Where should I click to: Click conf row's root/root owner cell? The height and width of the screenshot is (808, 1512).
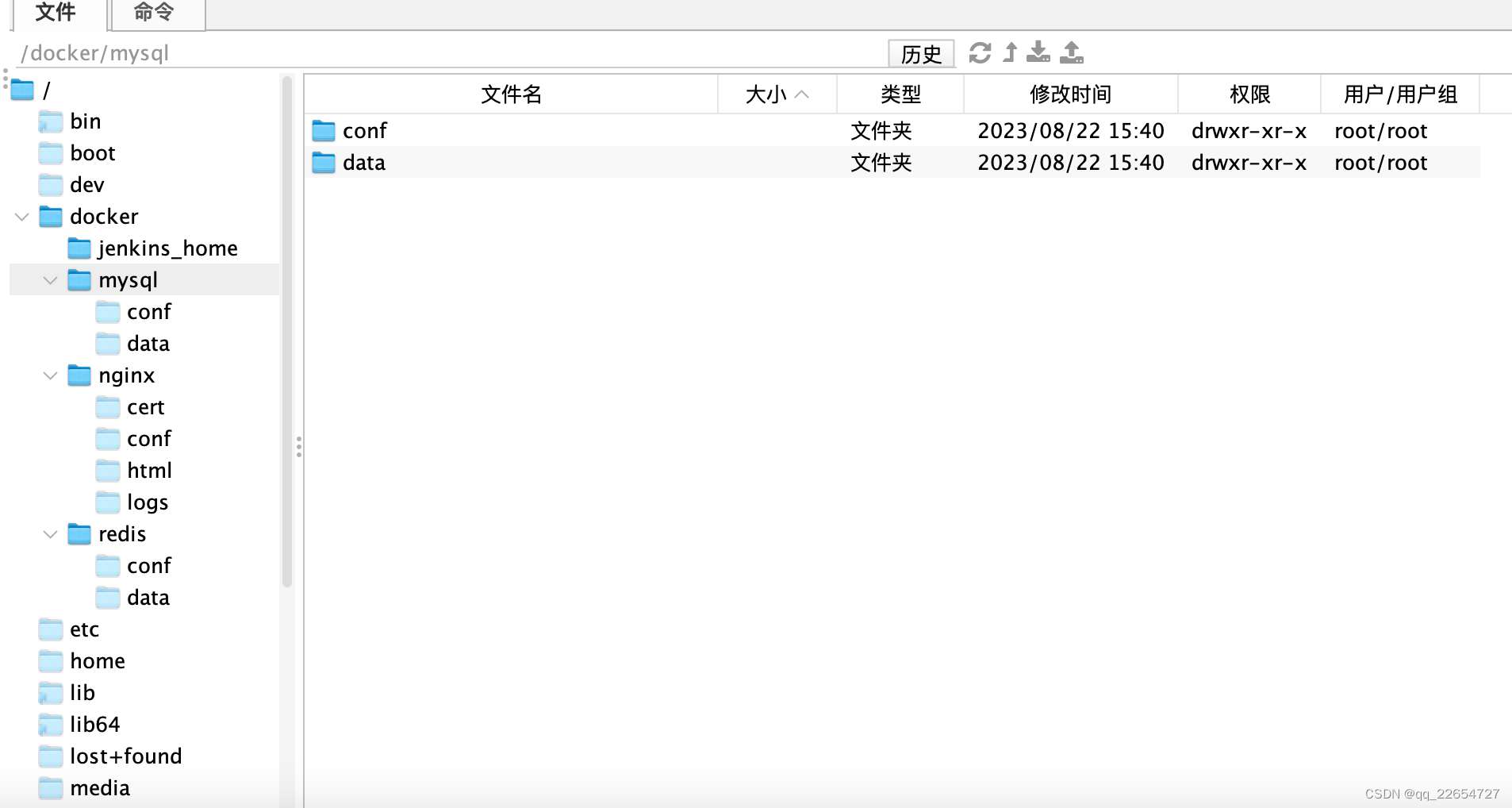[x=1381, y=130]
